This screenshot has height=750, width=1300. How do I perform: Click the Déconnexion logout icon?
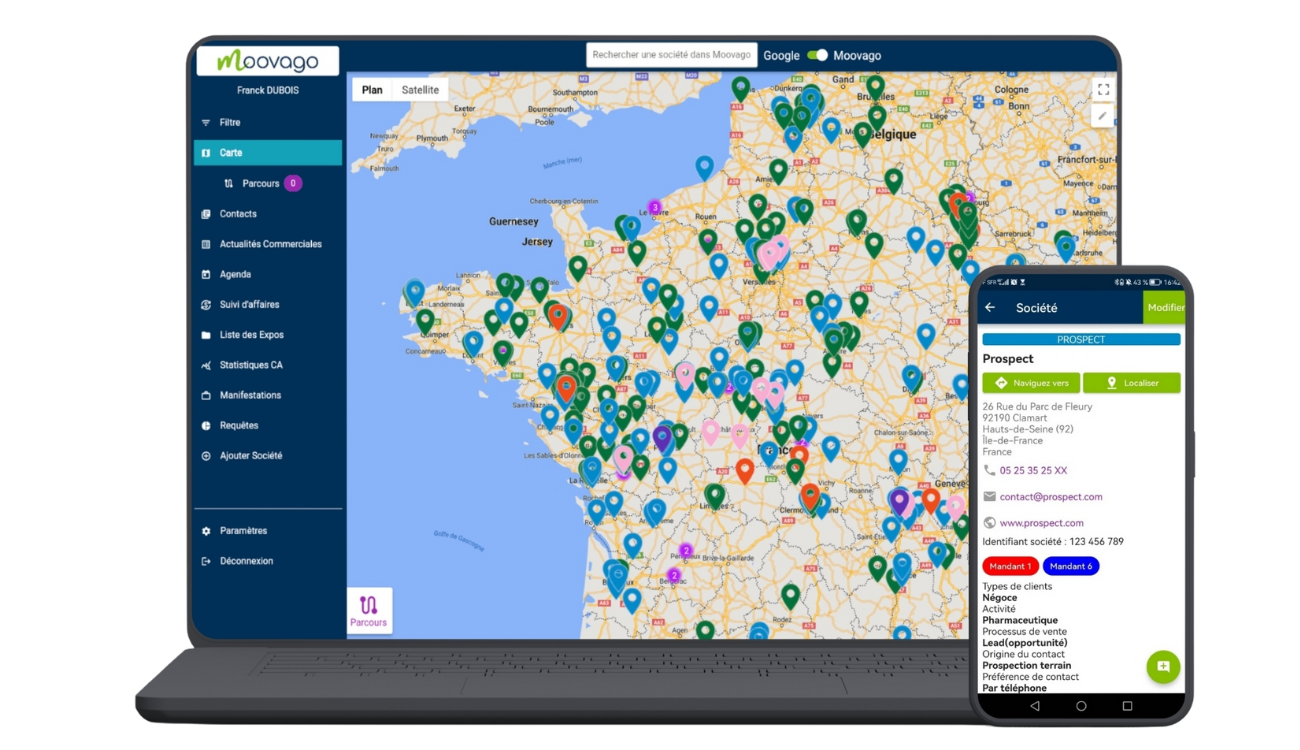click(206, 561)
